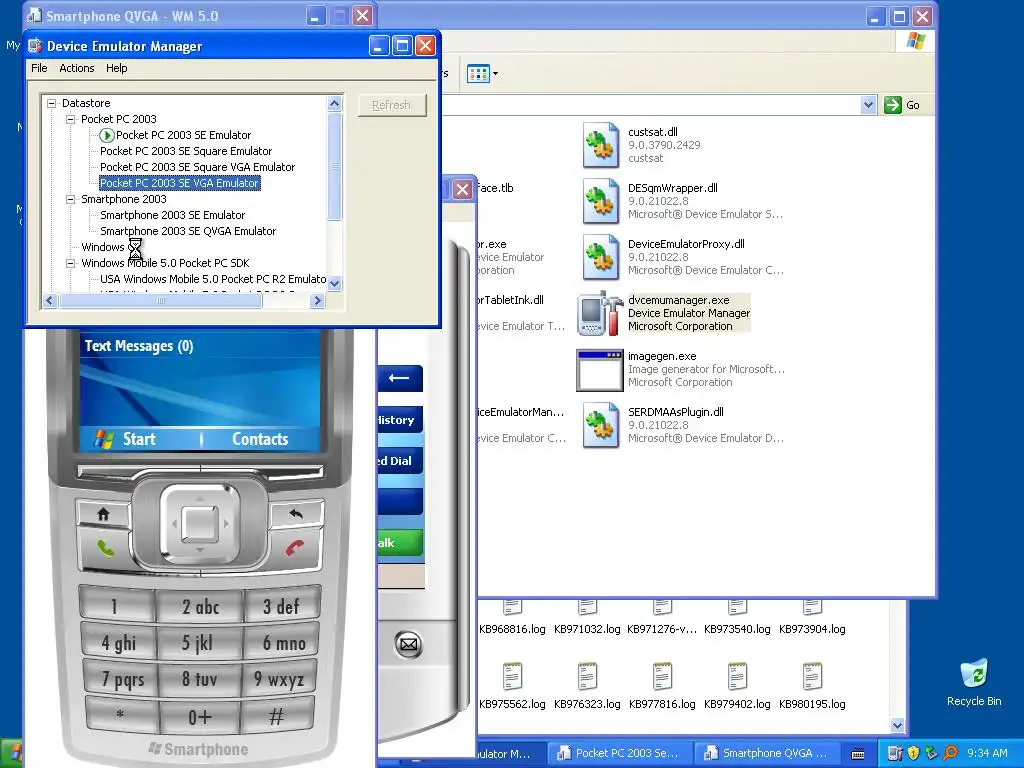1024x768 pixels.
Task: Click tree vertical scrollbar down arrow
Action: click(334, 283)
